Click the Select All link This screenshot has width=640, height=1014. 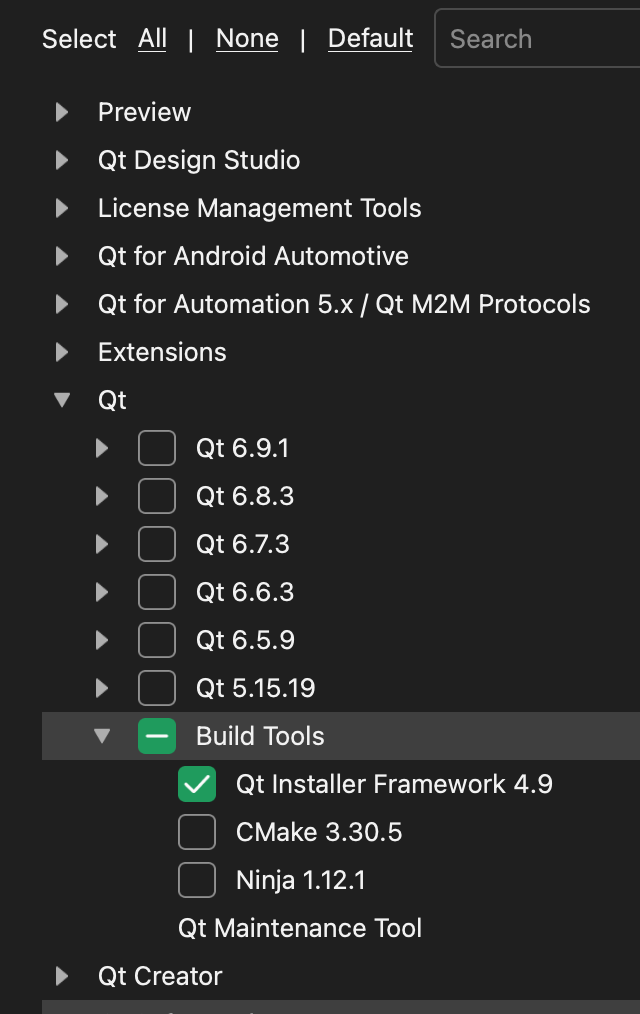click(153, 39)
